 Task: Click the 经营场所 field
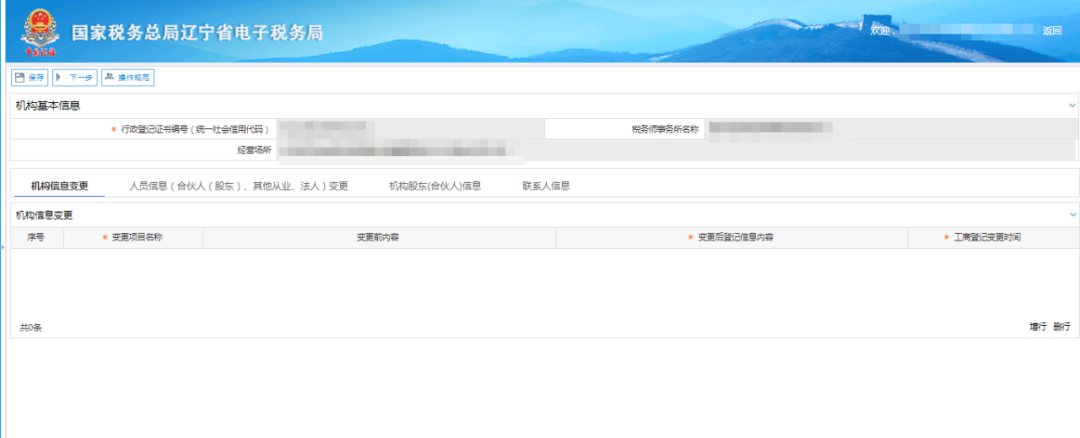click(676, 149)
